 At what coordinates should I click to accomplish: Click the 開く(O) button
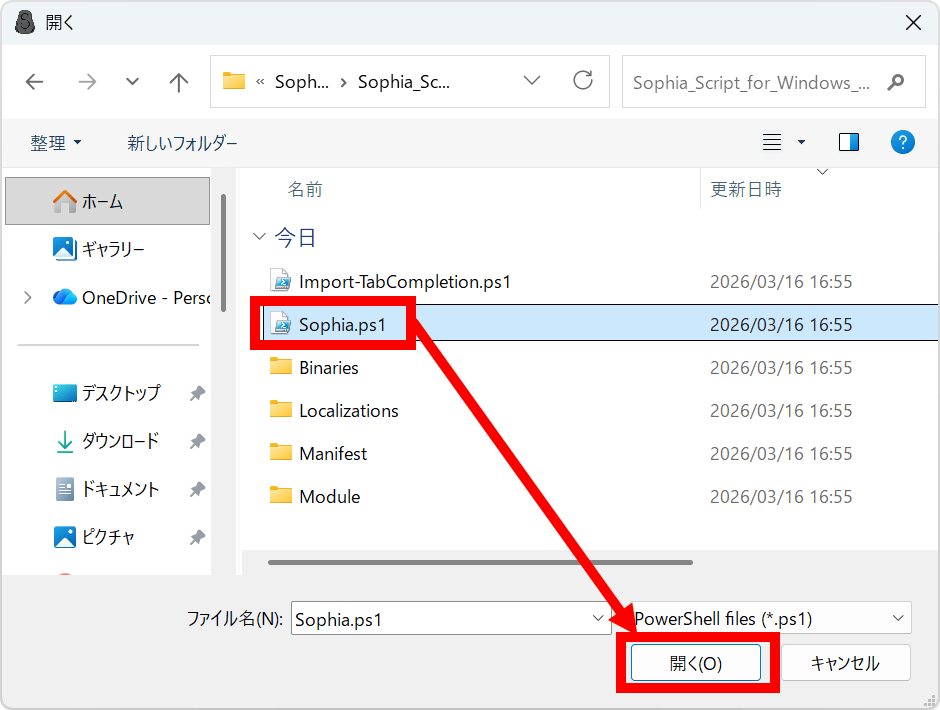696,663
